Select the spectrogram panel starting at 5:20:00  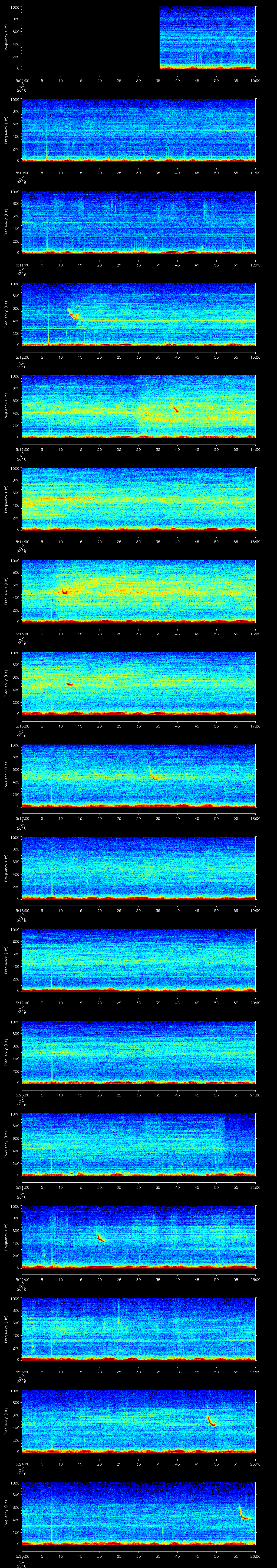pyautogui.click(x=138, y=1052)
